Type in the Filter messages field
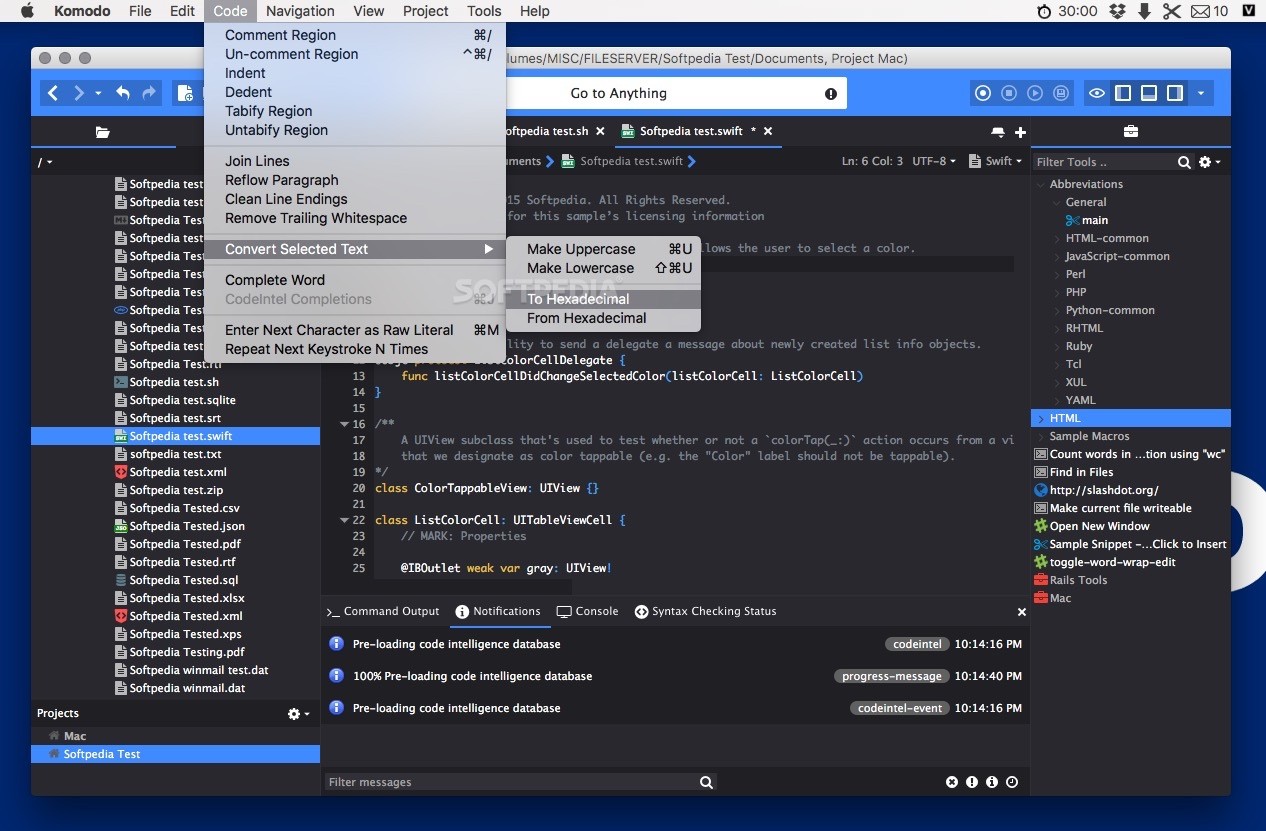The height and width of the screenshot is (831, 1266). [x=500, y=781]
